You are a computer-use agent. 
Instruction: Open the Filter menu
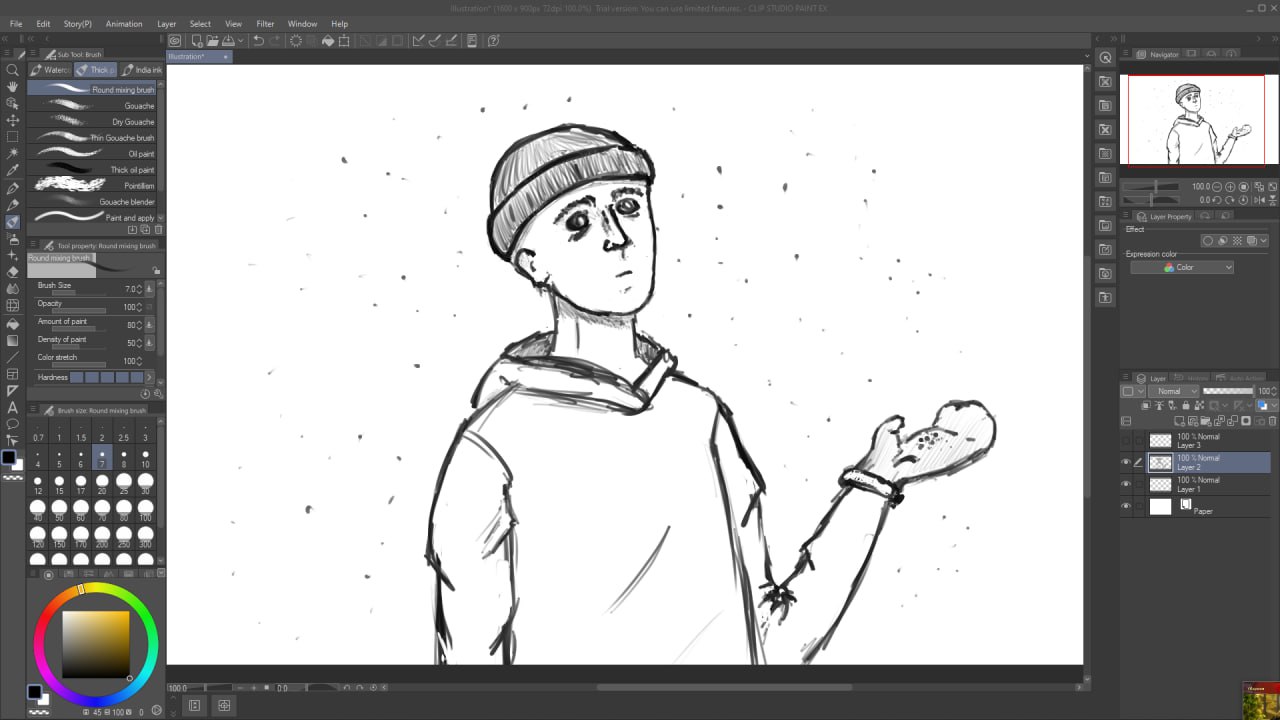click(265, 23)
